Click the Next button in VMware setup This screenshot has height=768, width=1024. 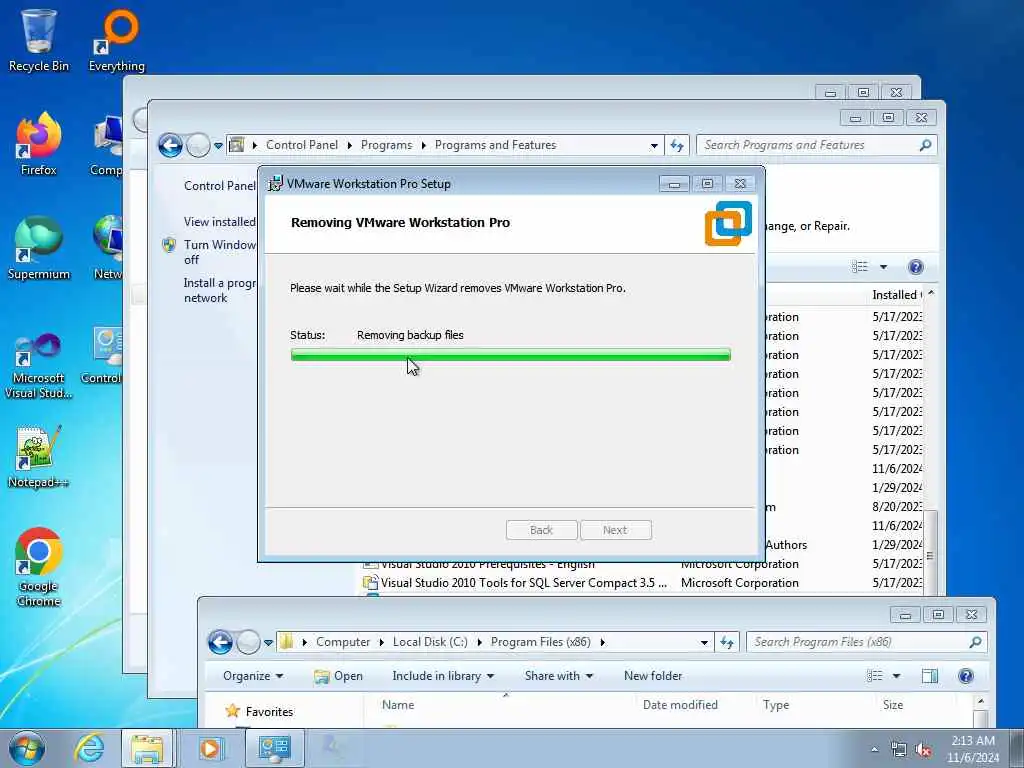[615, 530]
